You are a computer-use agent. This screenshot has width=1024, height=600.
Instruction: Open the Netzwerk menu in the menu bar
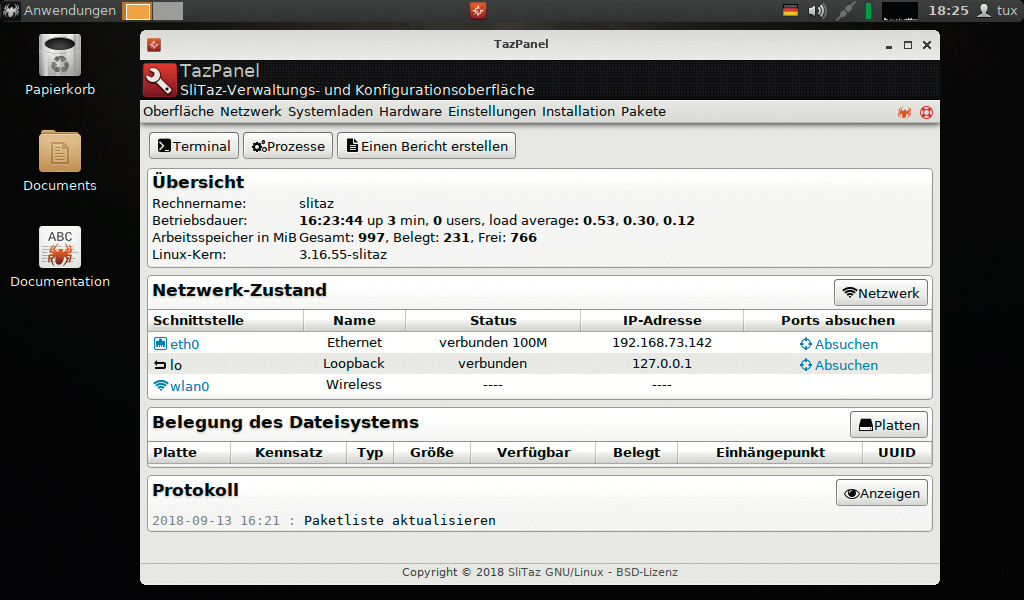click(x=251, y=112)
